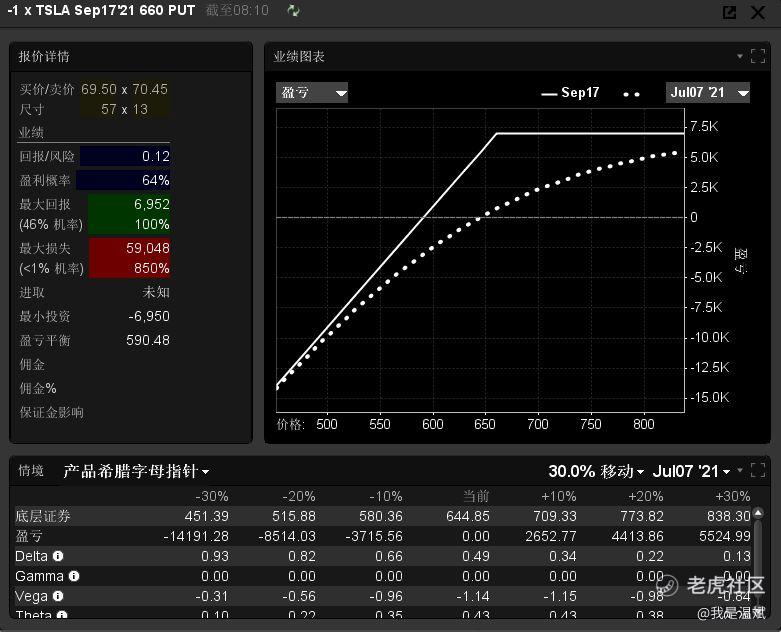Toggle the dotted line legend marker
This screenshot has height=632, width=781.
coord(632,94)
